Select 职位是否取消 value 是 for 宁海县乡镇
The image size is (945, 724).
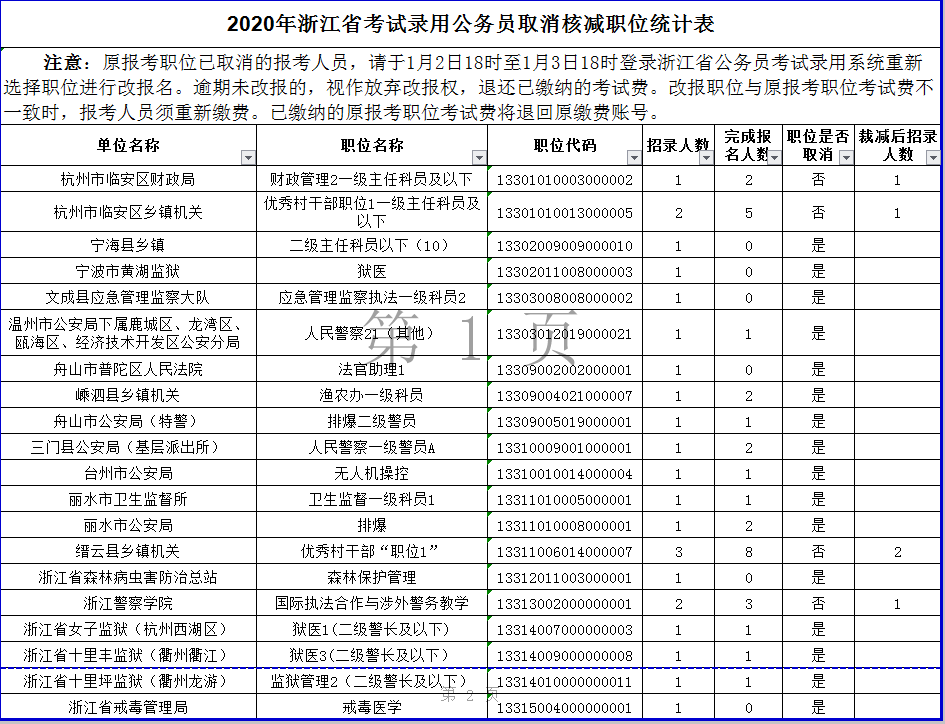[x=818, y=245]
